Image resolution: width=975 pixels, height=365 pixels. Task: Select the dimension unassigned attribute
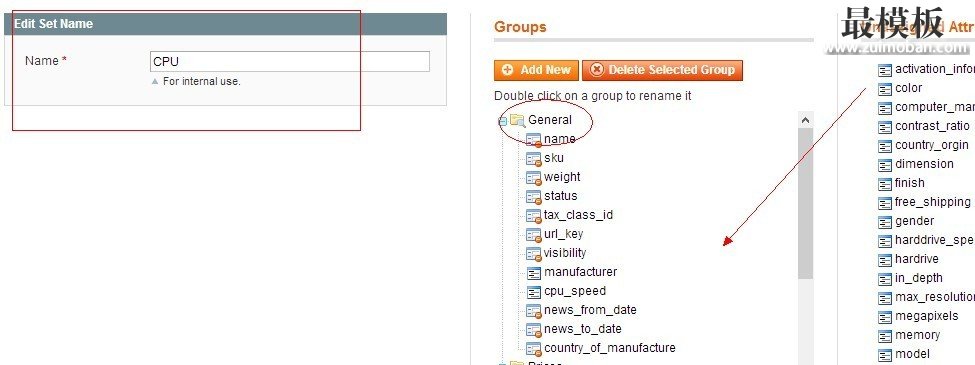point(924,164)
